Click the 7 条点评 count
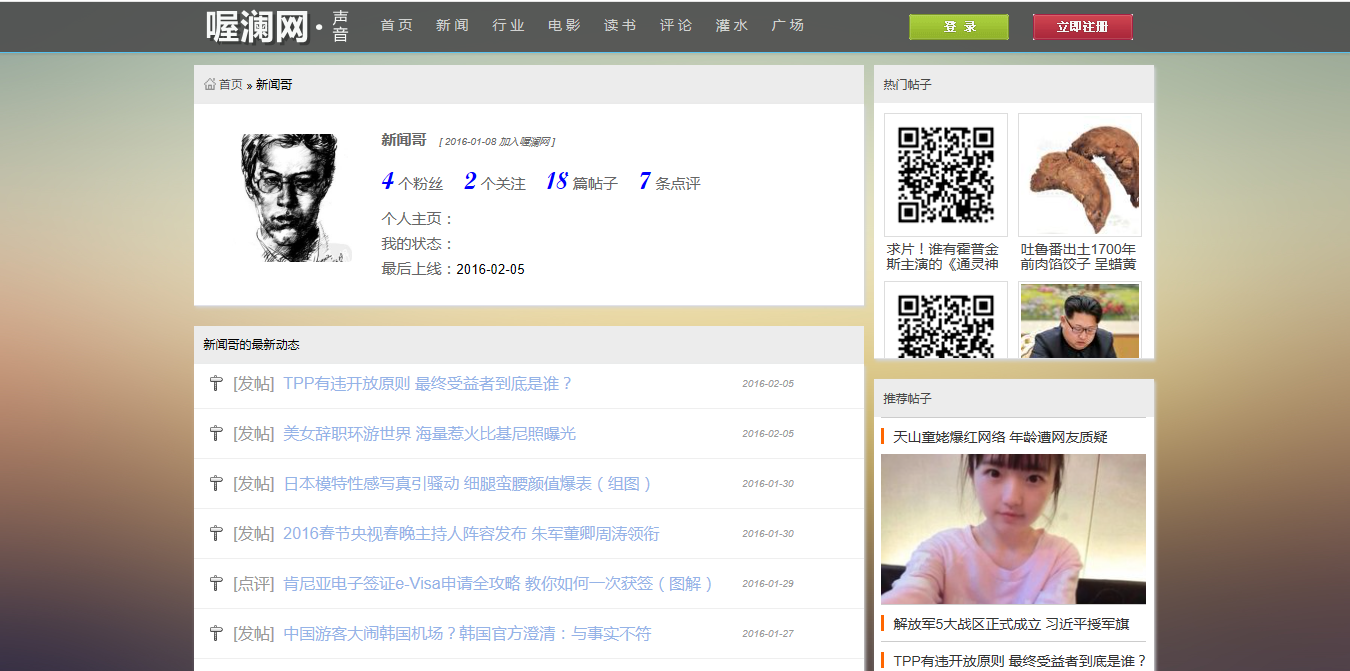Image resolution: width=1350 pixels, height=671 pixels. click(x=670, y=182)
